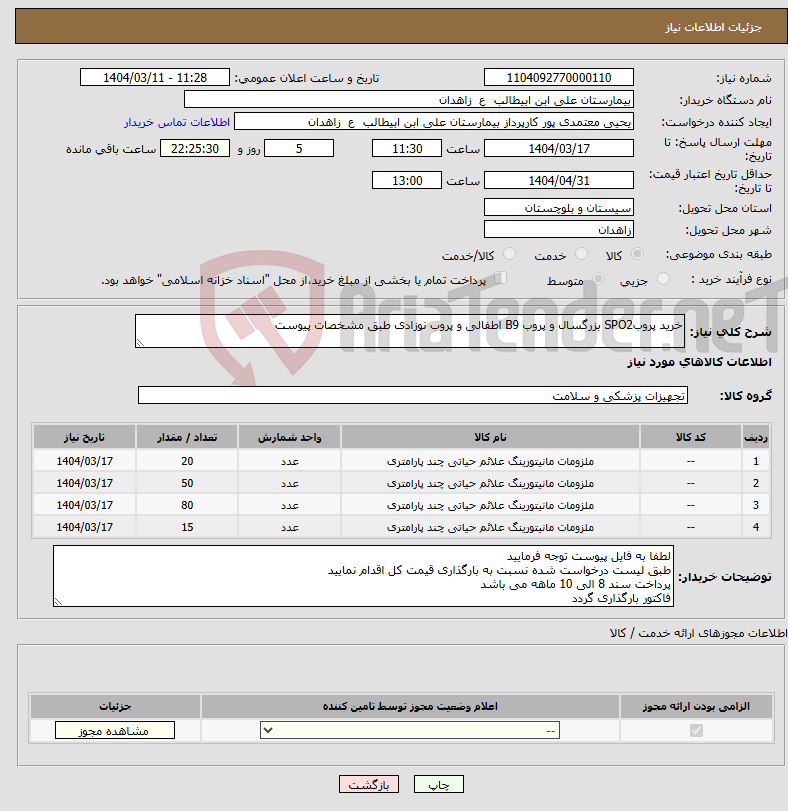Select the متوسط purchase type radio

click(x=598, y=279)
